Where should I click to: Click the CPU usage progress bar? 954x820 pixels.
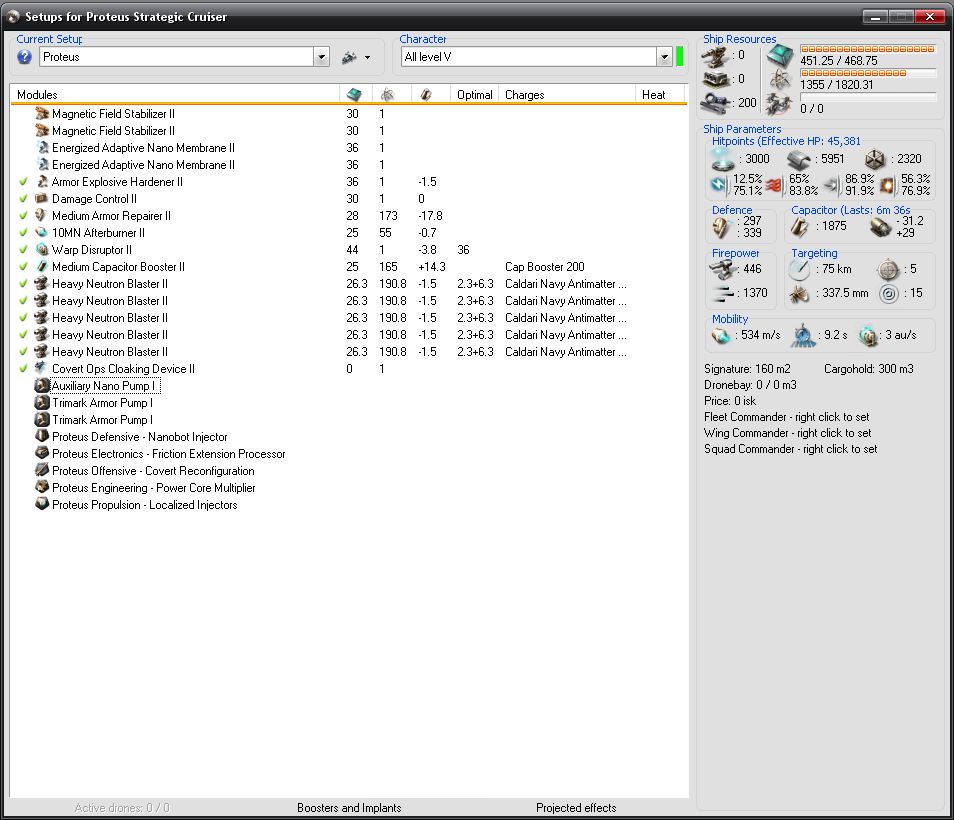tap(868, 49)
